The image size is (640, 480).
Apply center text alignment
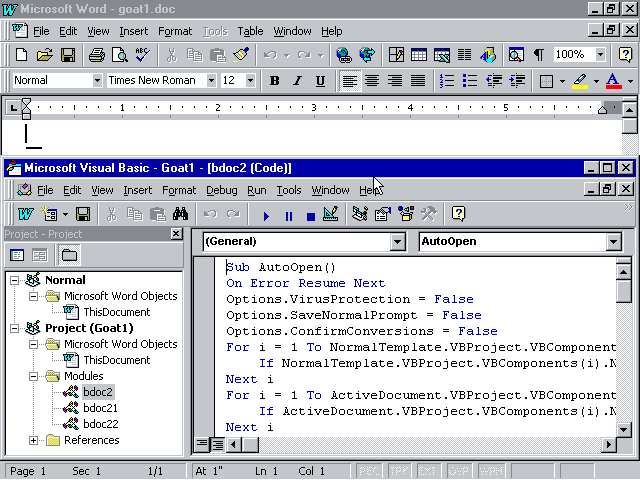pos(372,81)
